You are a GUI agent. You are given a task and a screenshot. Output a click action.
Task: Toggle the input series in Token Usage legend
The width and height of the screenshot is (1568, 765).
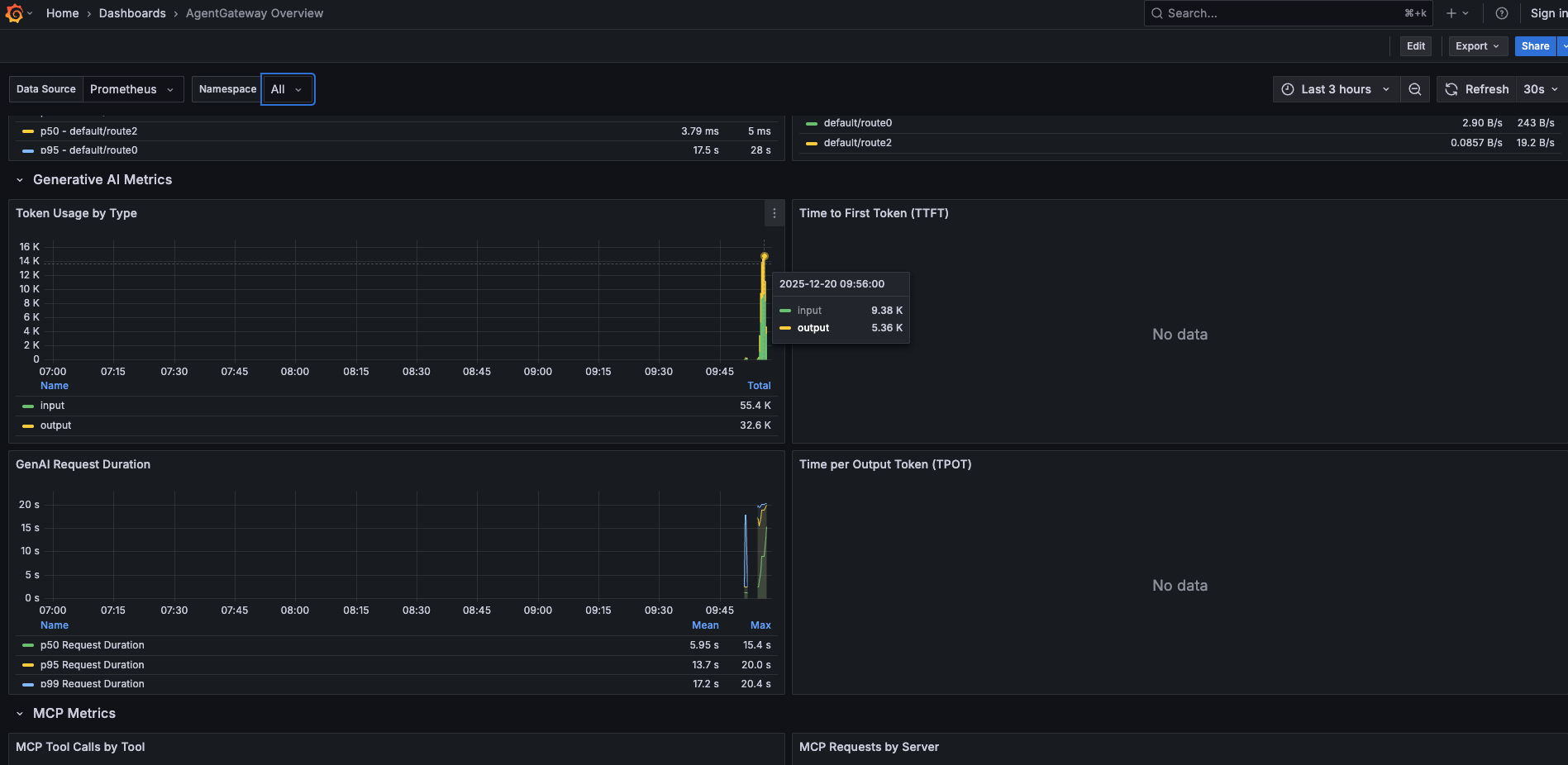click(52, 406)
